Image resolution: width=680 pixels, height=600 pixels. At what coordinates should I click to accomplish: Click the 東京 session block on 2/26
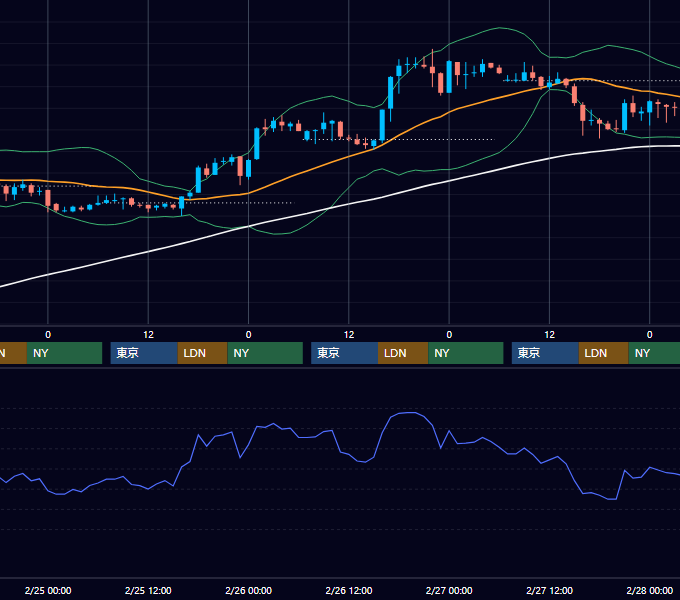tap(344, 353)
